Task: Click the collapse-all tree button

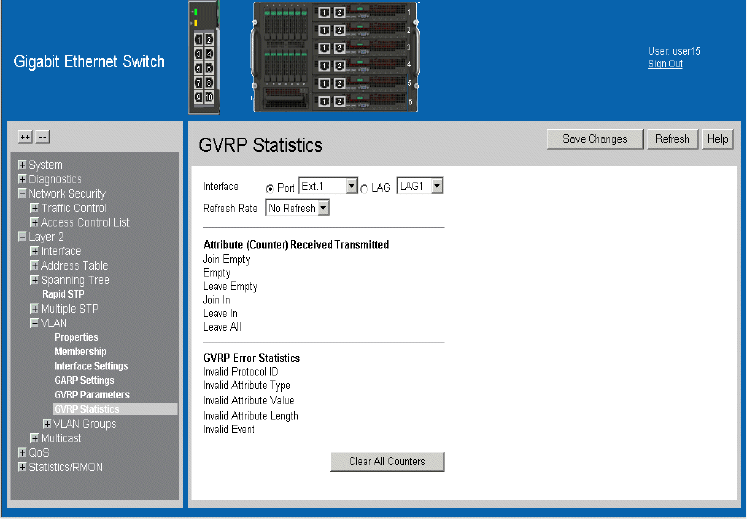Action: [x=42, y=137]
